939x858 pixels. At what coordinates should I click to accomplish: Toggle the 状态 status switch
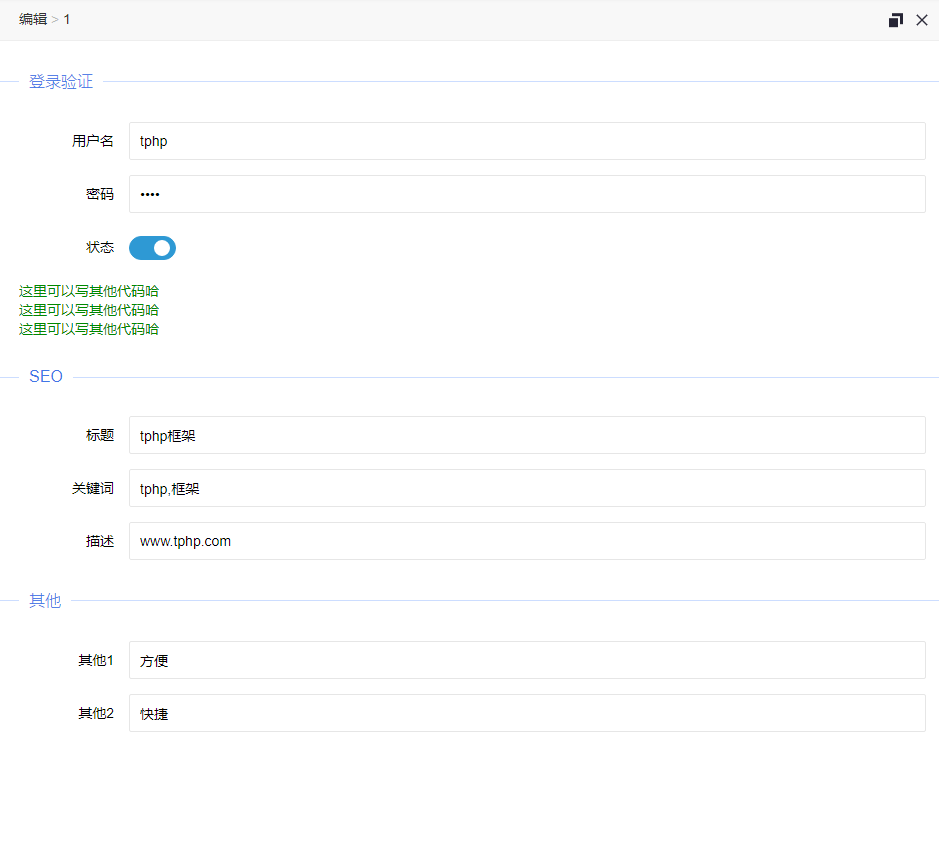[x=152, y=248]
